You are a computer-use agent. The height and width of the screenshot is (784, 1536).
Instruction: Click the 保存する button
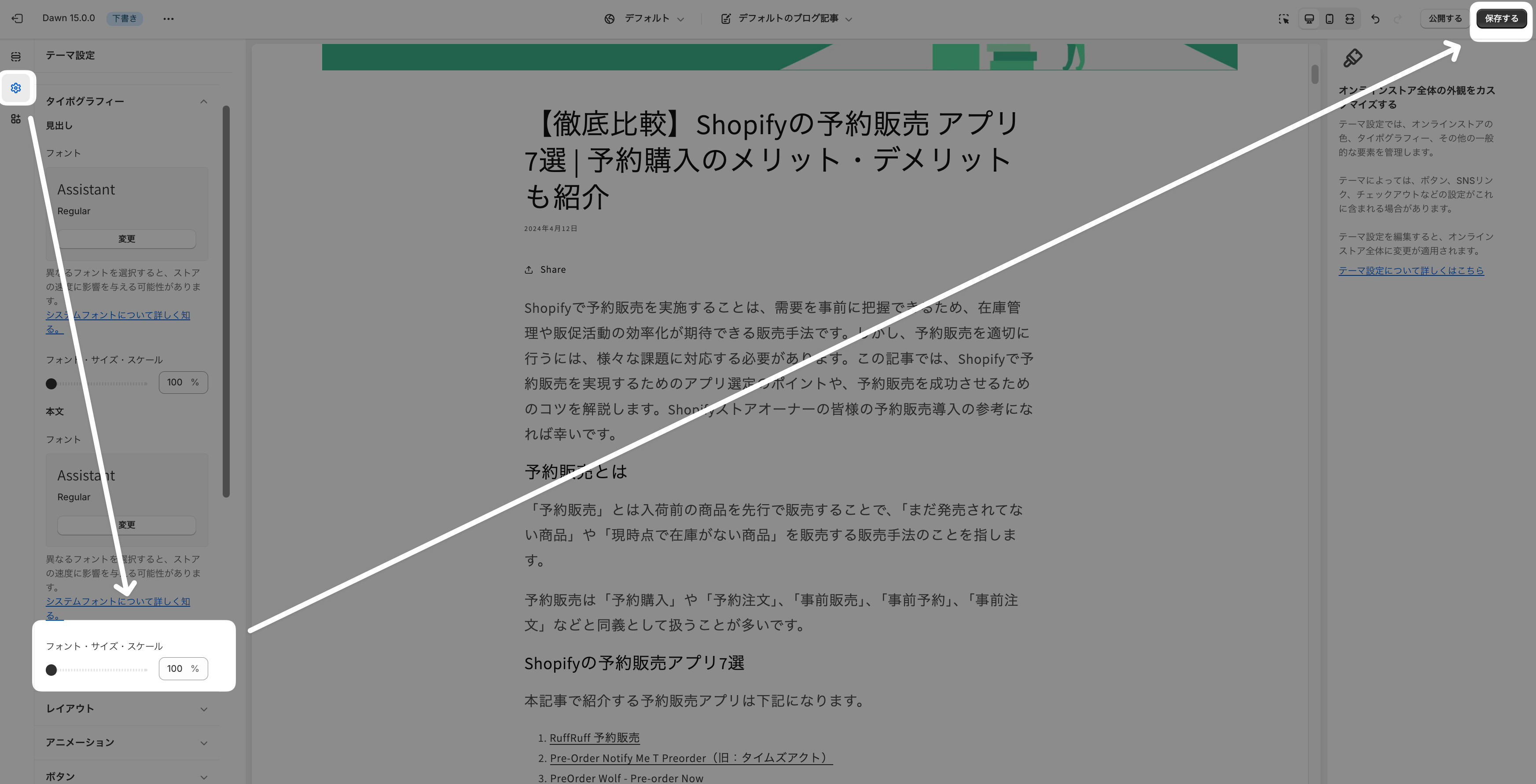click(1501, 18)
